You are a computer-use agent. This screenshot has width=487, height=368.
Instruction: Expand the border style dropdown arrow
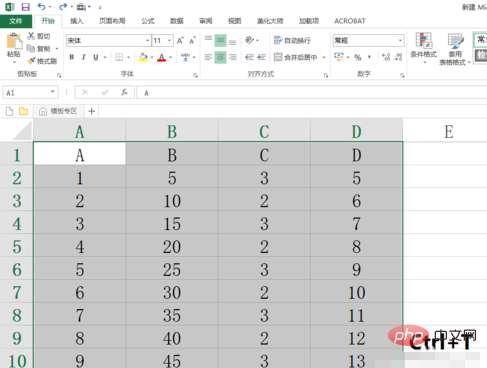(x=128, y=57)
